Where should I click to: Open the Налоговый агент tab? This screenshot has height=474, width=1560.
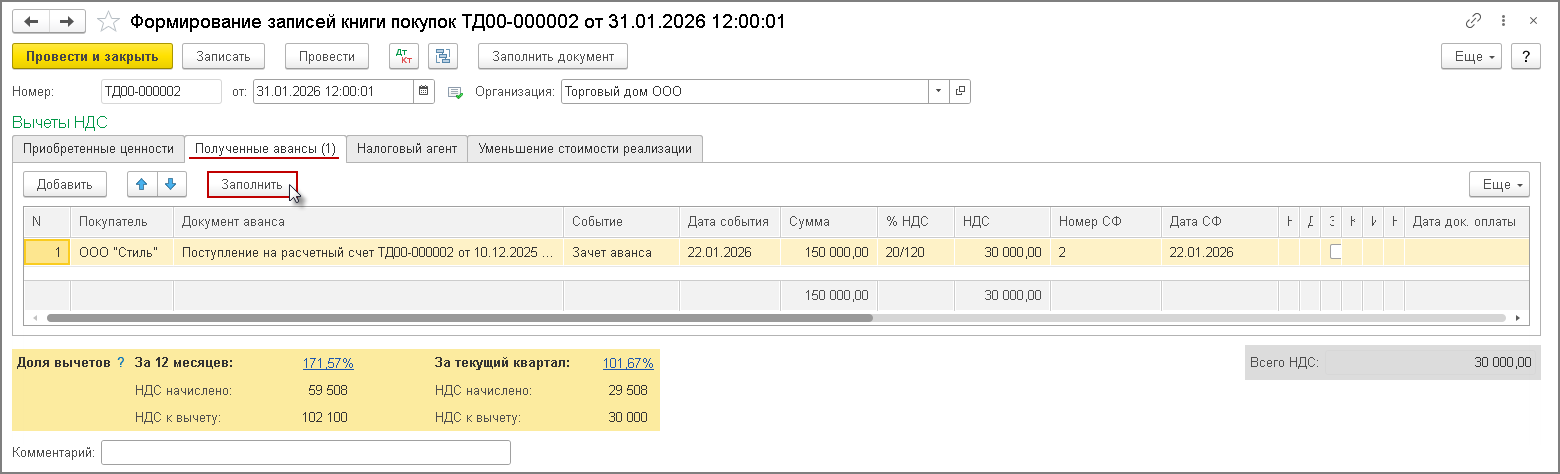[407, 148]
